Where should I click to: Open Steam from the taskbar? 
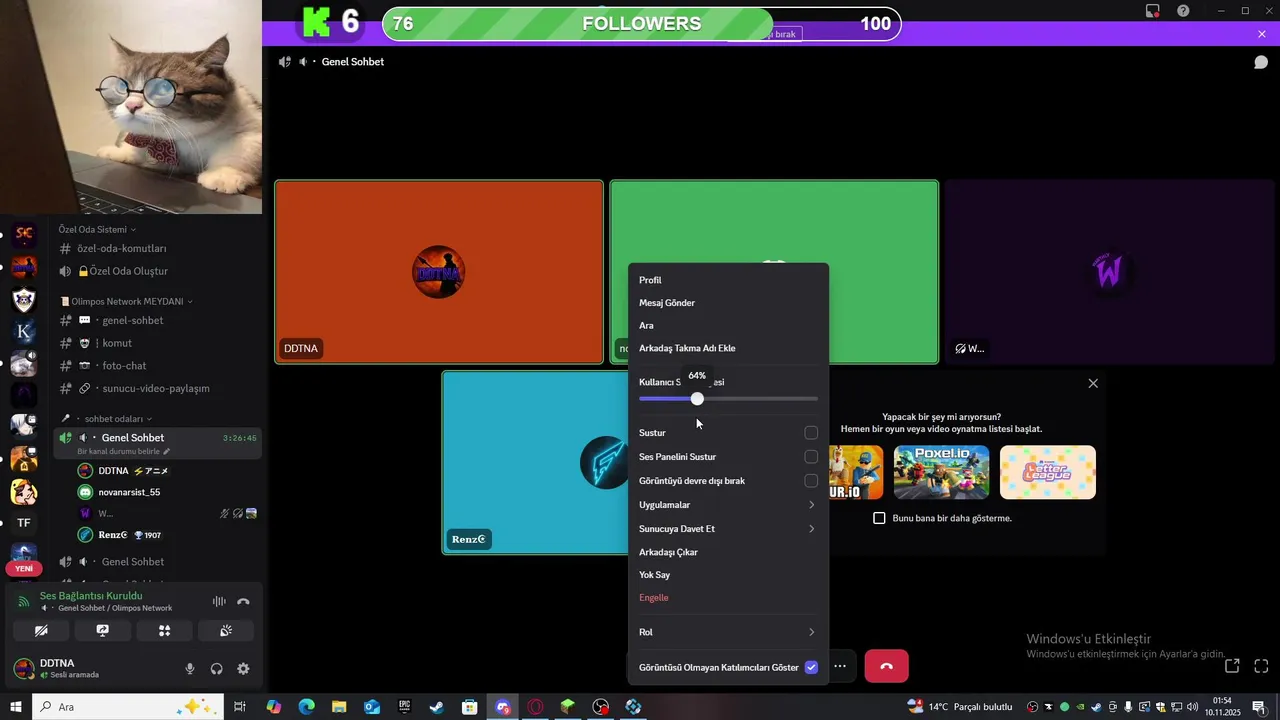(437, 707)
